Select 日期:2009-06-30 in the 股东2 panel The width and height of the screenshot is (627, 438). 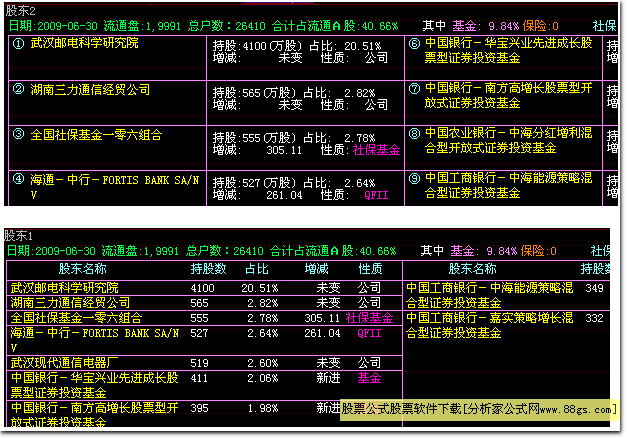coord(53,26)
